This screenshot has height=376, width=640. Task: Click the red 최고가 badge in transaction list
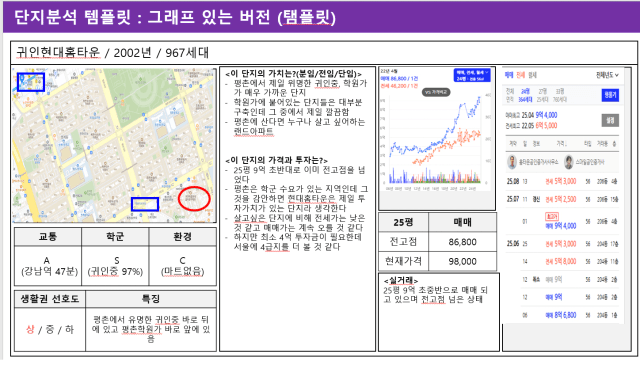click(552, 216)
